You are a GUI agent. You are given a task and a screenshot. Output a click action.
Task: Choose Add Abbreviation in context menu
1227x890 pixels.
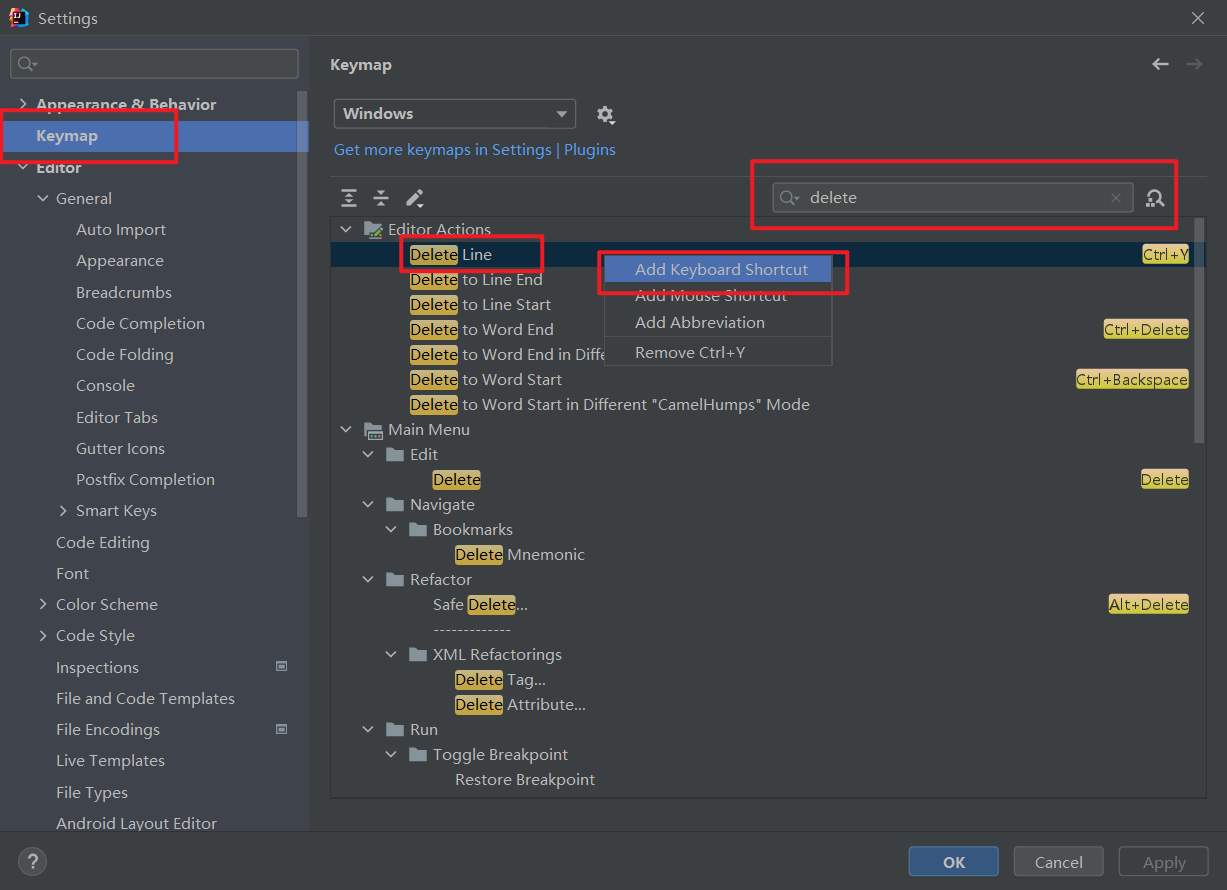[699, 323]
